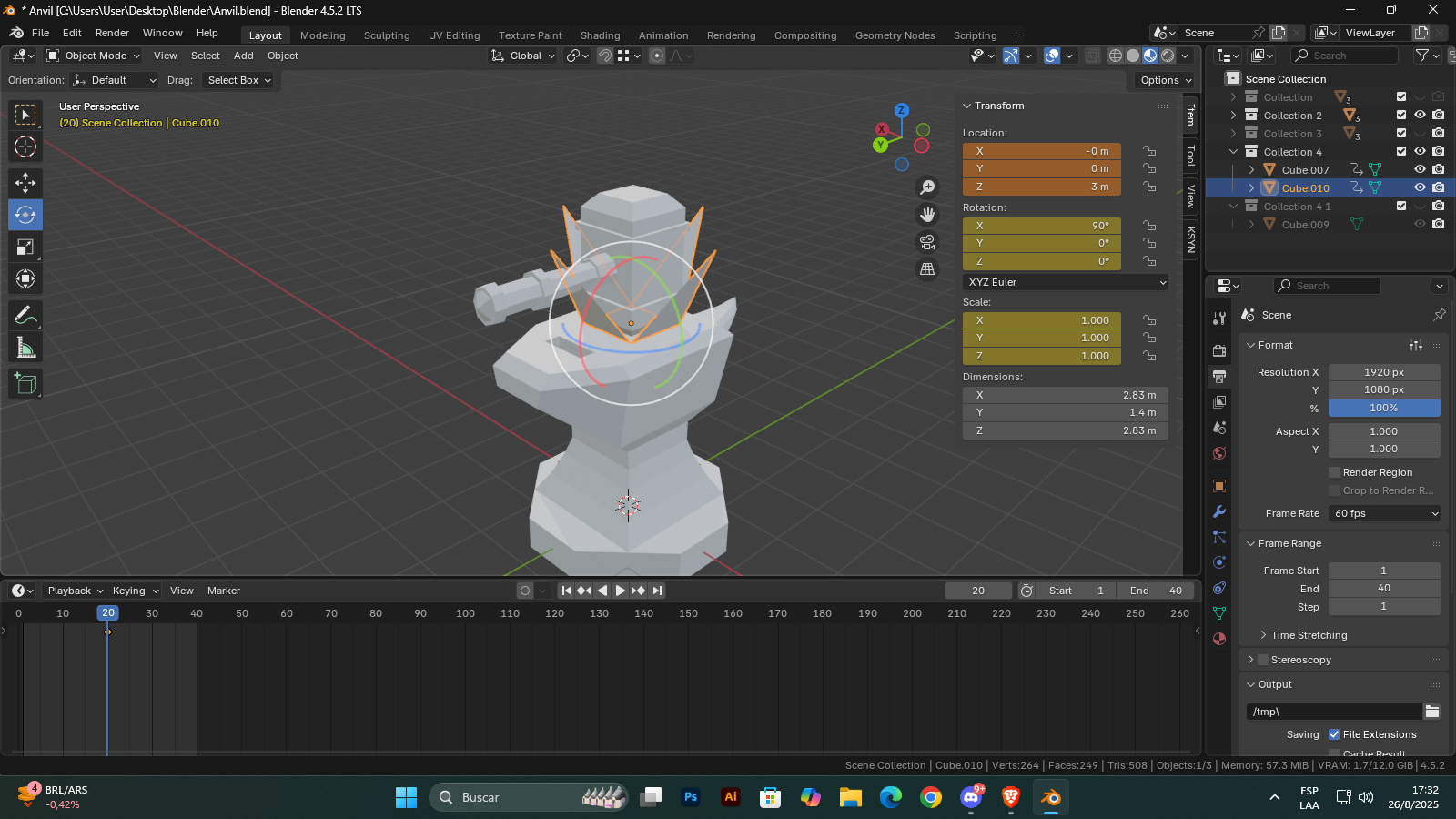Viewport: 1456px width, 819px height.
Task: Open the View Layer properties tab icon
Action: click(x=1219, y=401)
